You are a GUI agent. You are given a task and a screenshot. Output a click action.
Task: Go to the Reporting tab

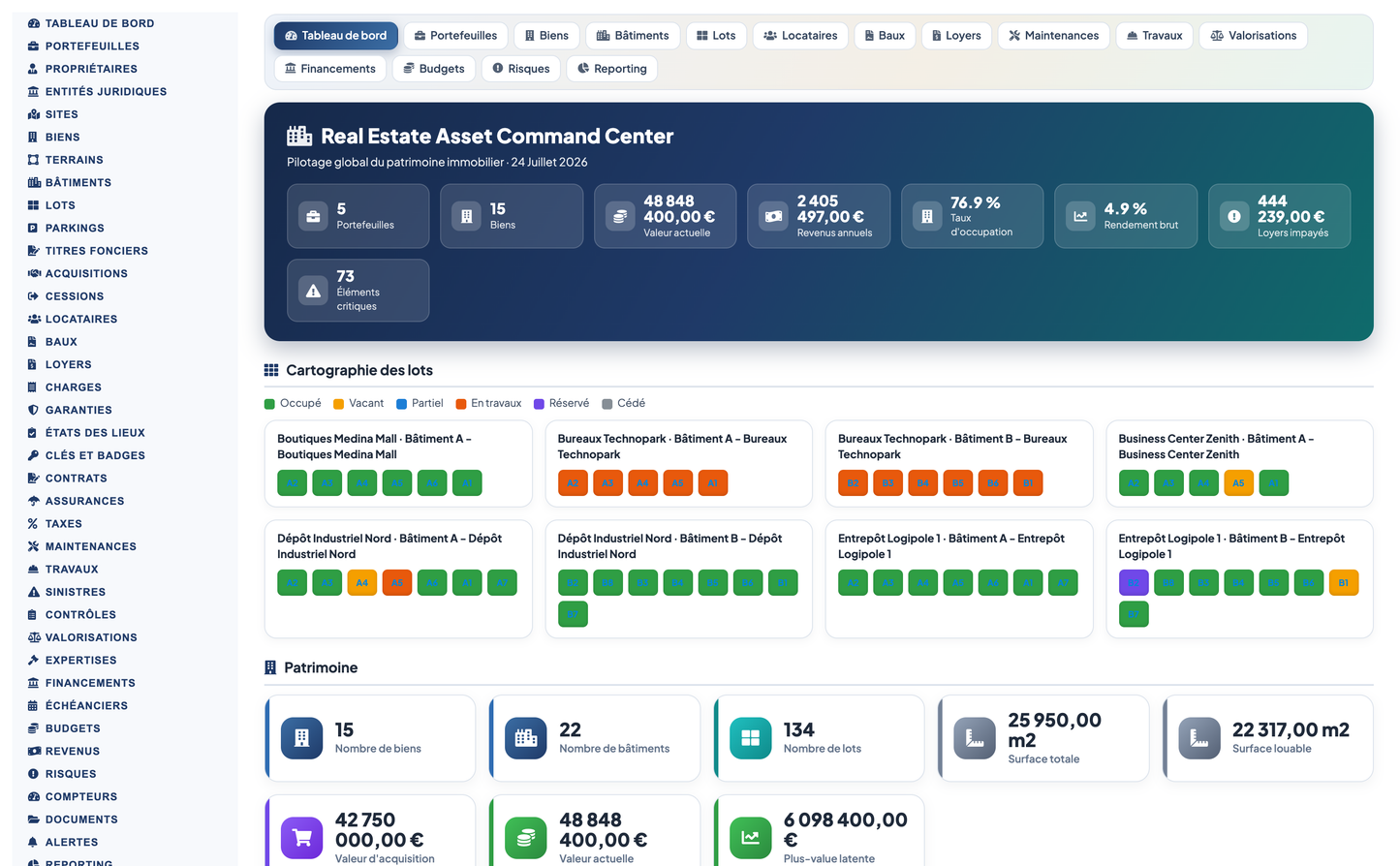tap(612, 69)
